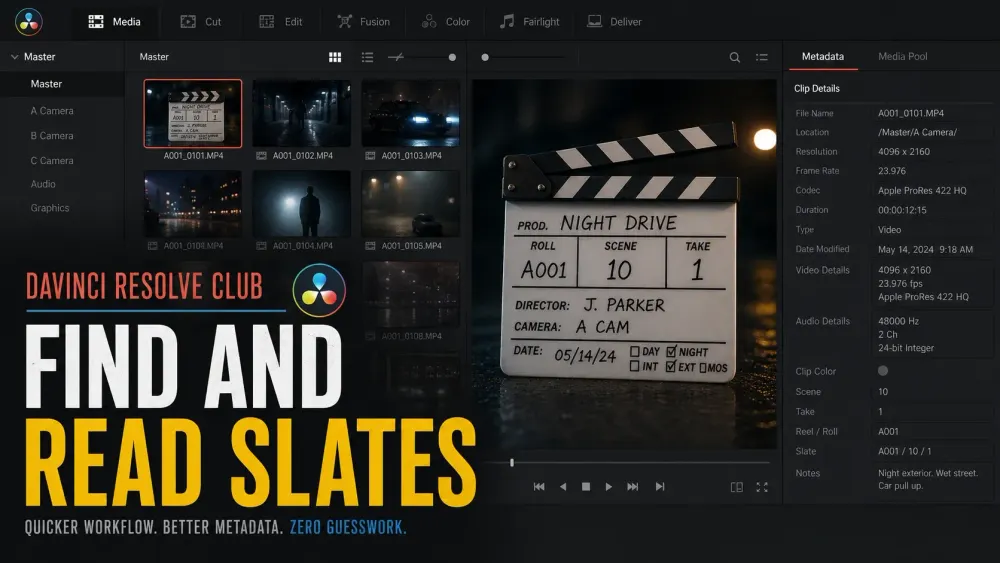Select clip A001_0102.MP4 thumbnail
1000x563 pixels.
(x=302, y=113)
